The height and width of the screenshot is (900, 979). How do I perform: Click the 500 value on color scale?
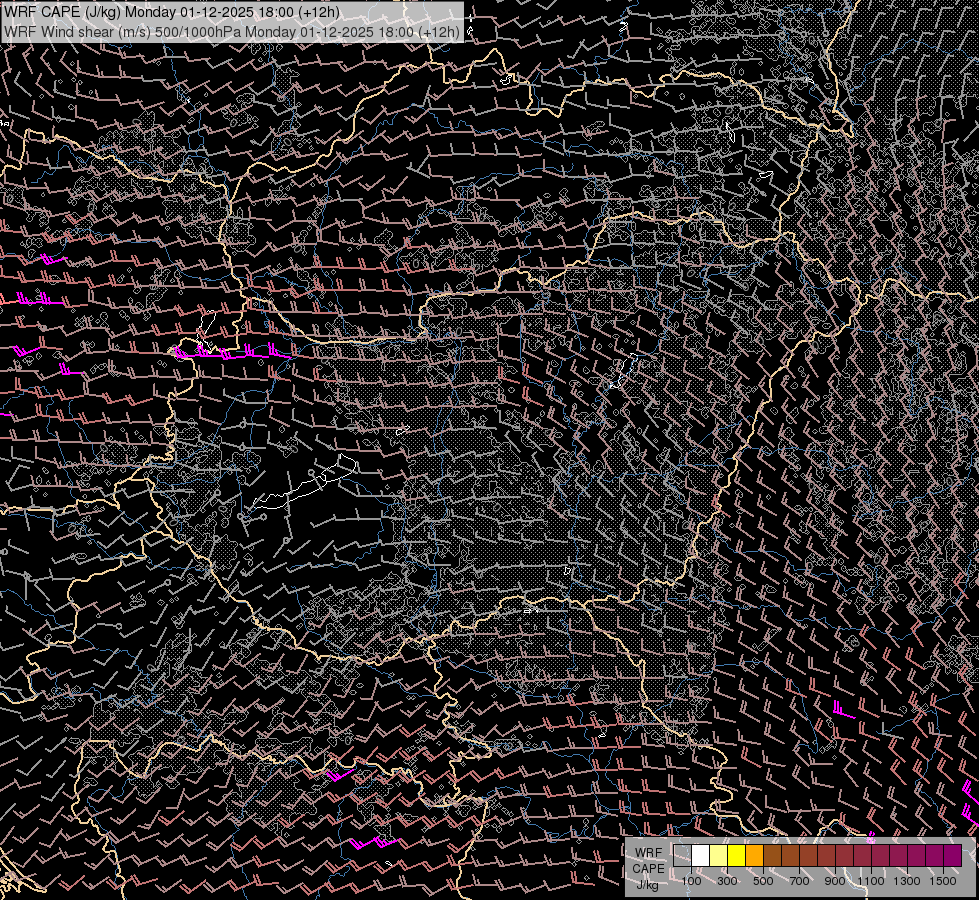click(763, 881)
